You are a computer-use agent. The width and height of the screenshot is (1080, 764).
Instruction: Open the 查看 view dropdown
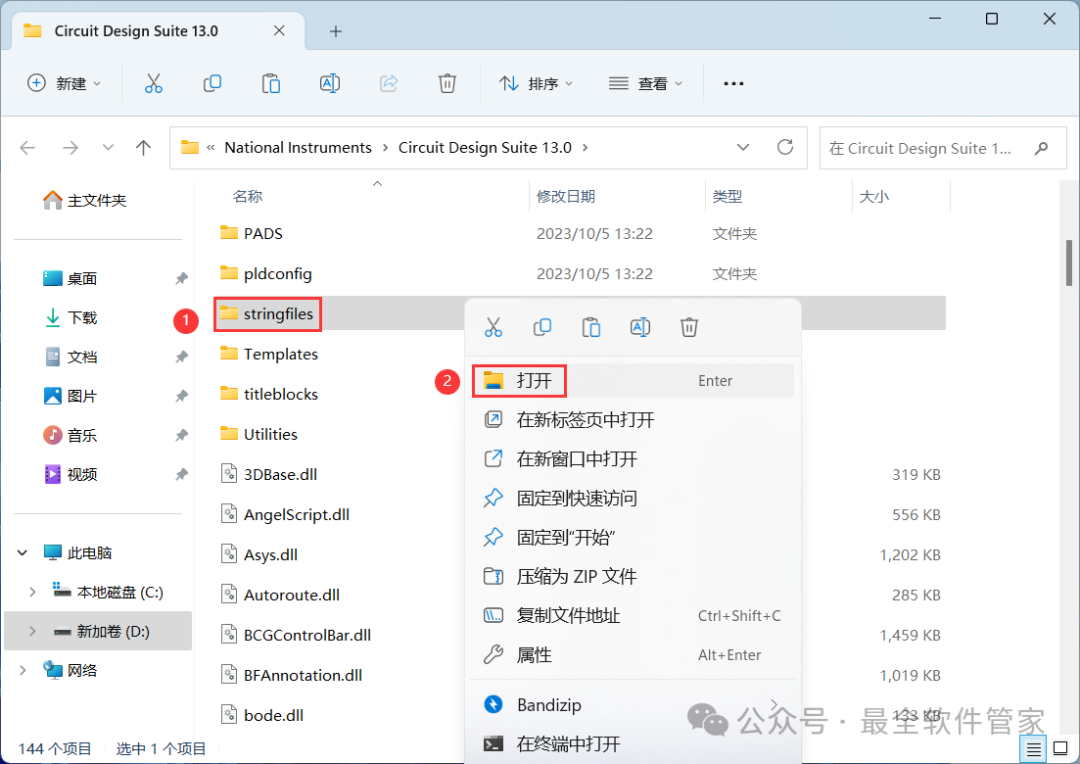tap(645, 83)
